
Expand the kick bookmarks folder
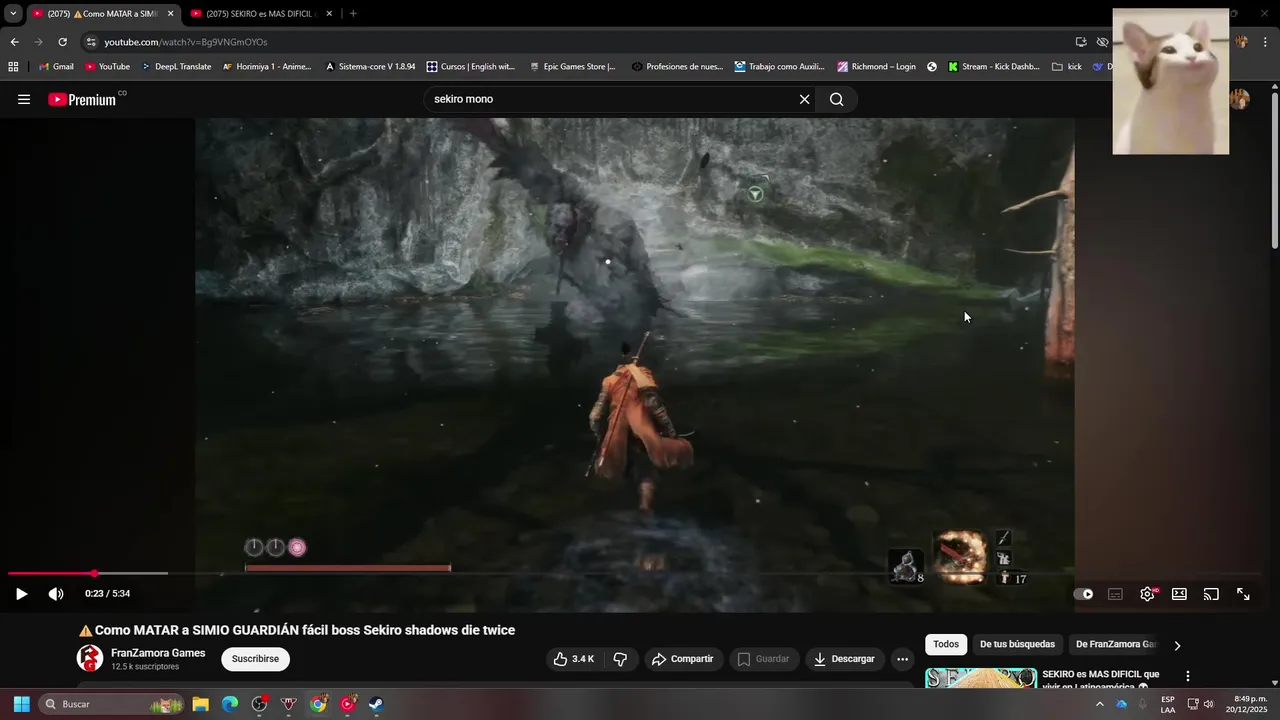click(x=1067, y=67)
